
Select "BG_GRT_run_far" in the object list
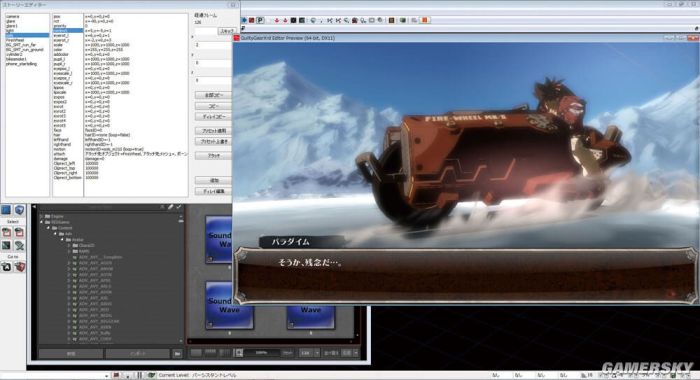coord(21,45)
